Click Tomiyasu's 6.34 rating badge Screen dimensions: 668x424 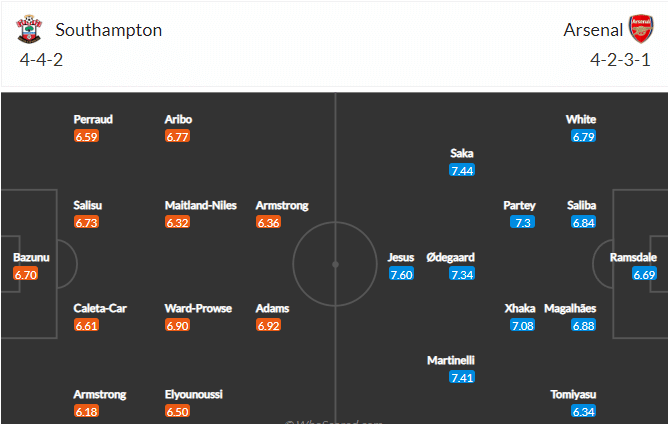click(x=584, y=412)
